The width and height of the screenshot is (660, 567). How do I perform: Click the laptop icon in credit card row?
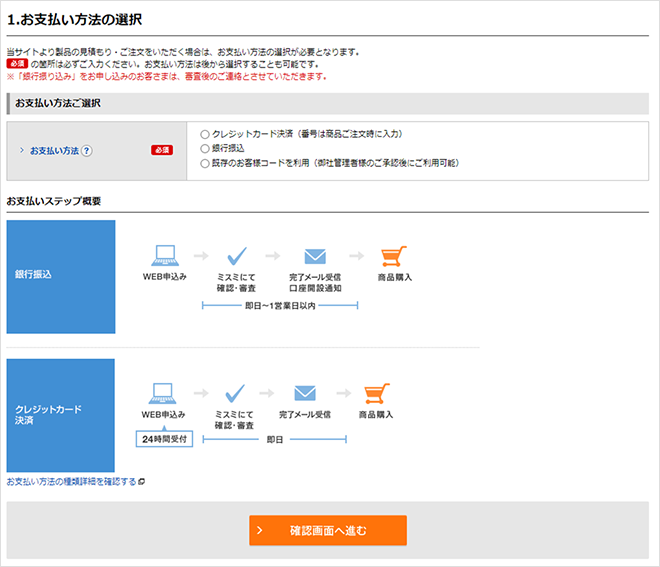click(x=164, y=393)
